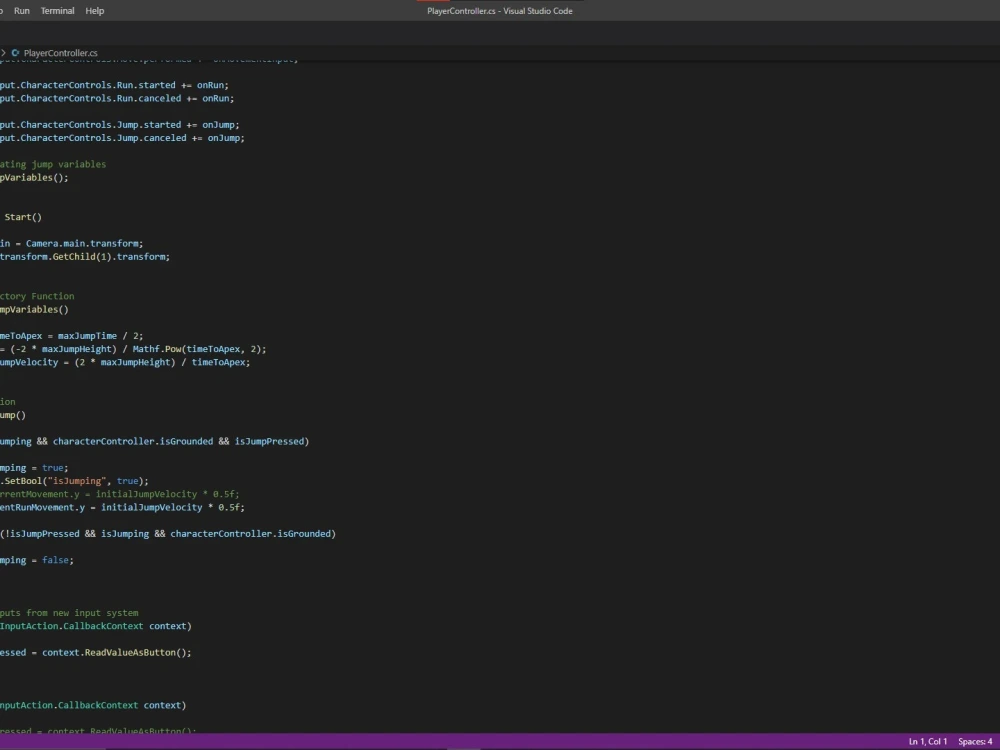Click commented rrentMovement.y line
This screenshot has height=750, width=1000.
coord(120,494)
